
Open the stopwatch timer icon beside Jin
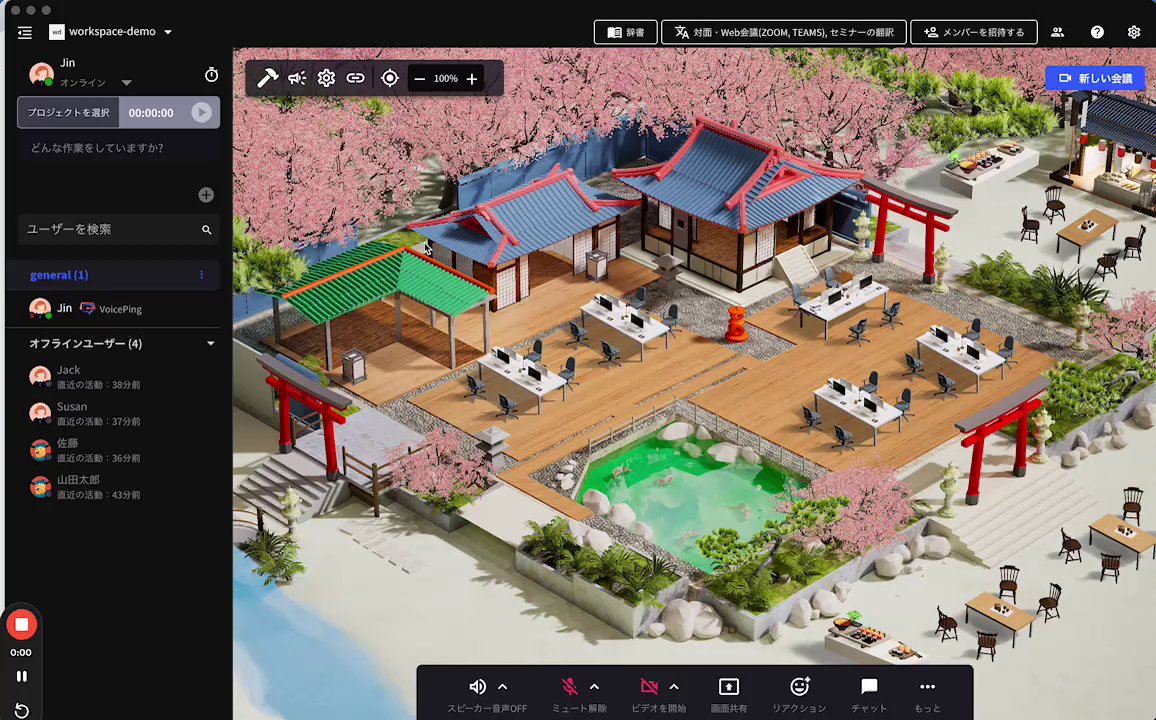coord(212,74)
